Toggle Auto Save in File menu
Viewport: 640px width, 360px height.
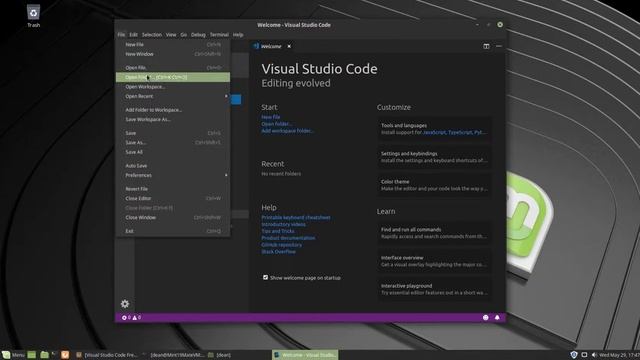coord(173,166)
